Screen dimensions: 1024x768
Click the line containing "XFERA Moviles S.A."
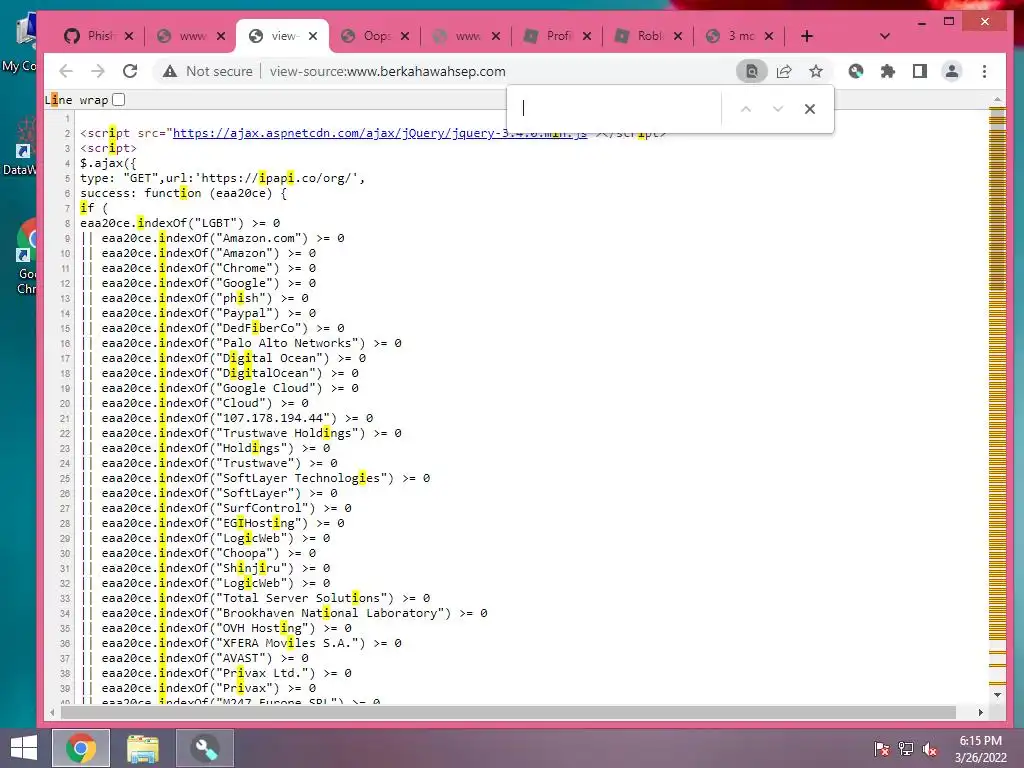241,643
